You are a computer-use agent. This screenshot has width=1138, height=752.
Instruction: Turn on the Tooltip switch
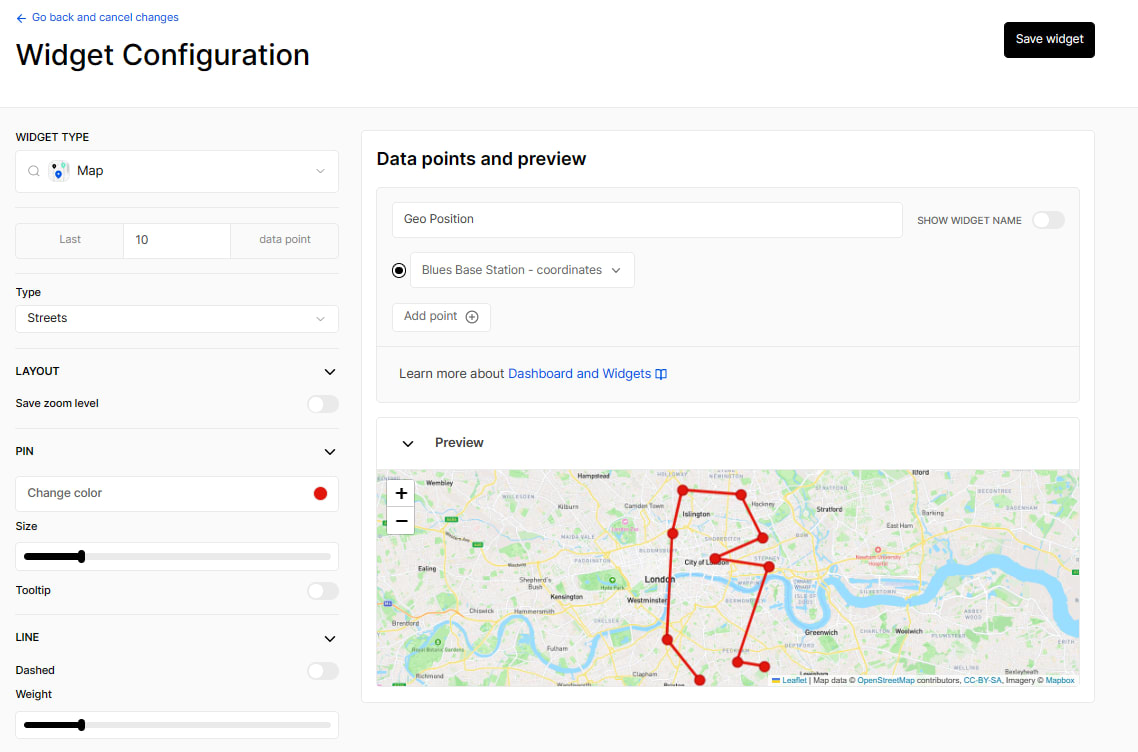(x=323, y=591)
